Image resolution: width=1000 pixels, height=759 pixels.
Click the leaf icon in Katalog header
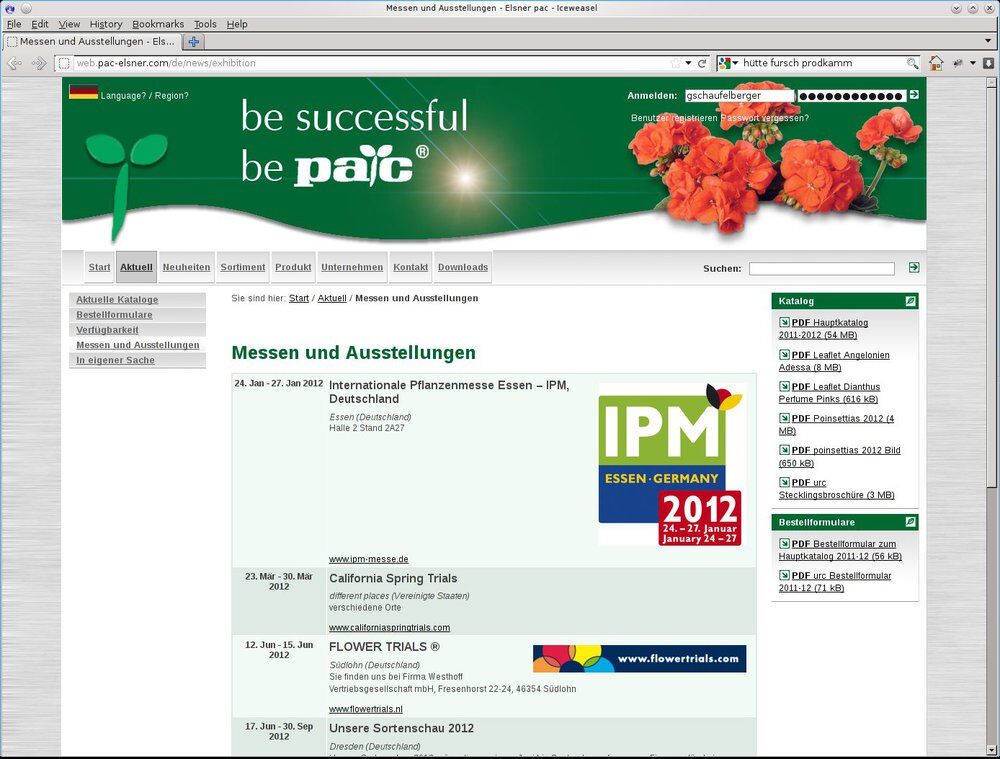click(x=910, y=301)
